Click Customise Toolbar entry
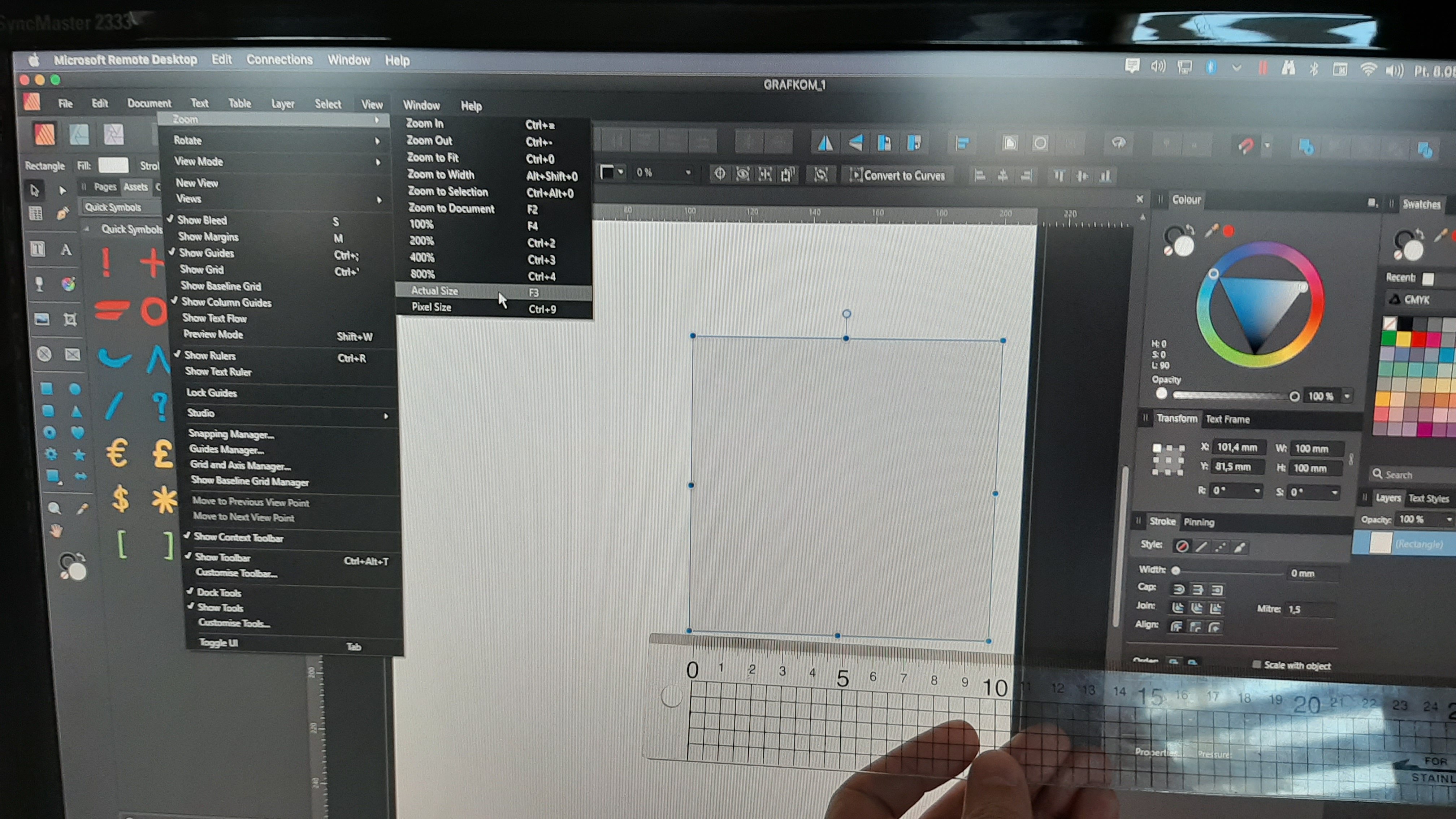The height and width of the screenshot is (819, 1456). point(236,573)
